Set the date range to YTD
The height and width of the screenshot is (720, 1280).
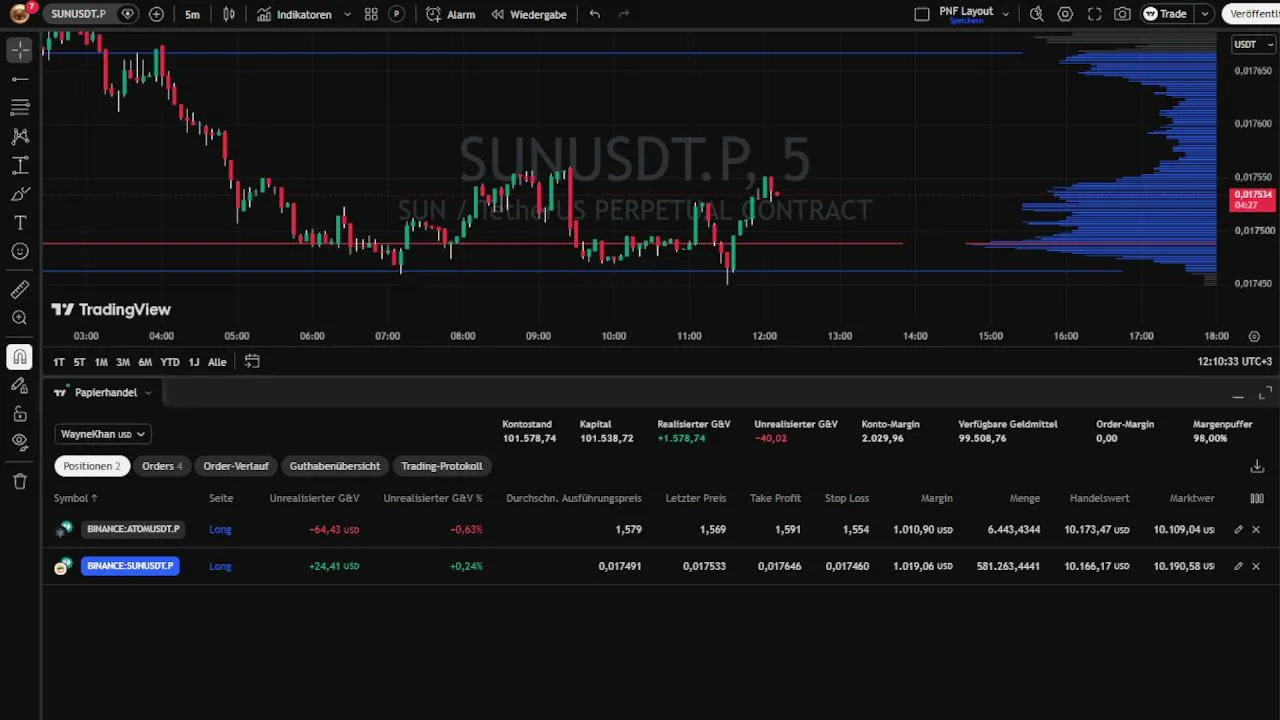click(x=170, y=362)
